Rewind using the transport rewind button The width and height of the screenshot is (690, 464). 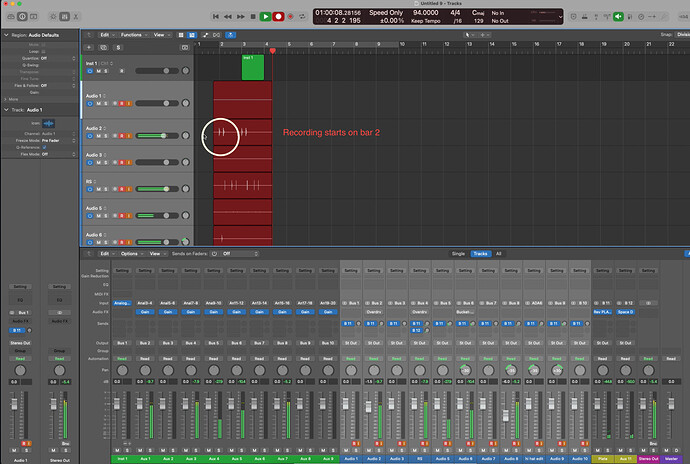click(x=228, y=16)
